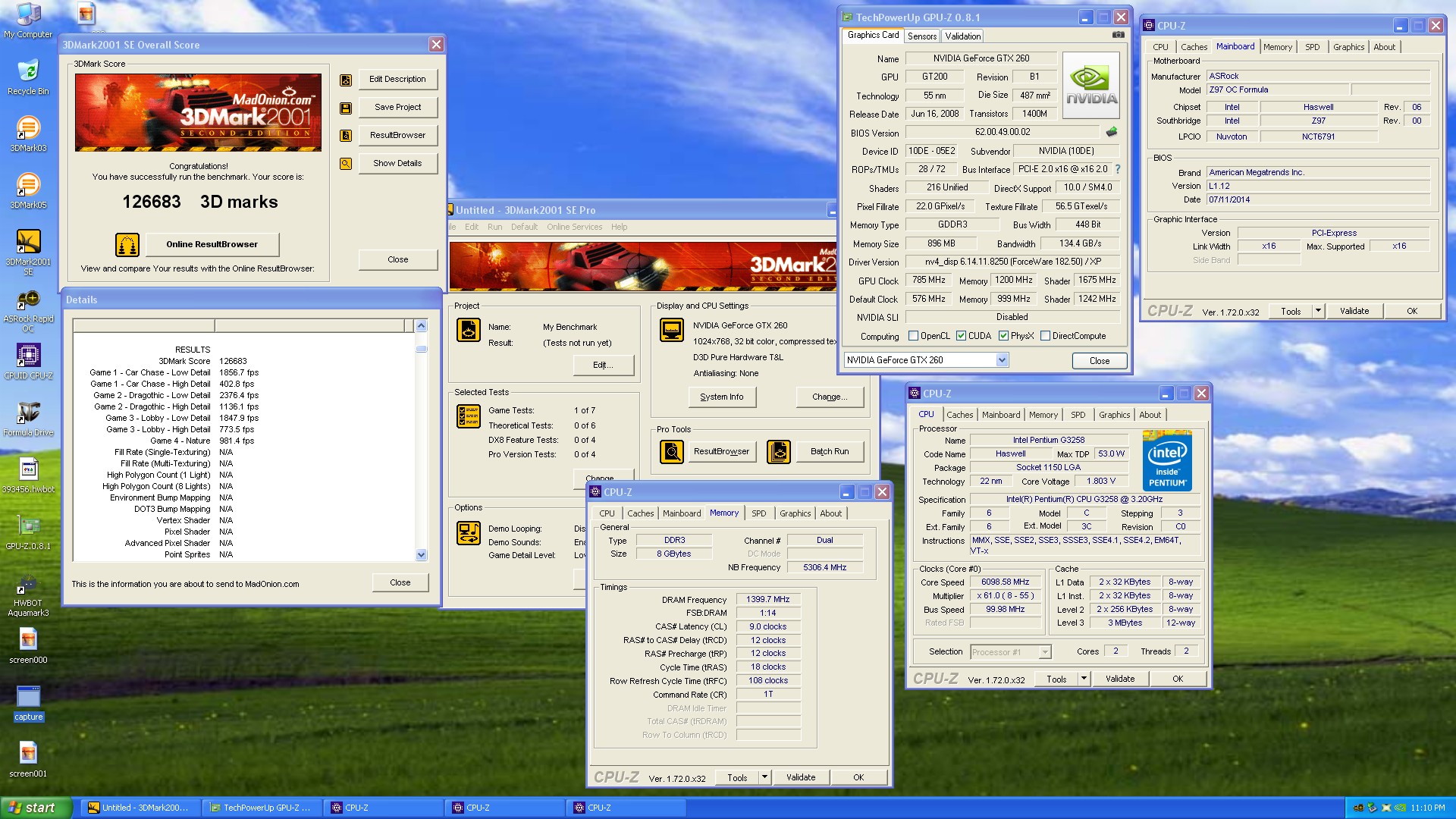1456x819 pixels.
Task: Click the Options demo icon in 3DMark
Action: [x=468, y=533]
